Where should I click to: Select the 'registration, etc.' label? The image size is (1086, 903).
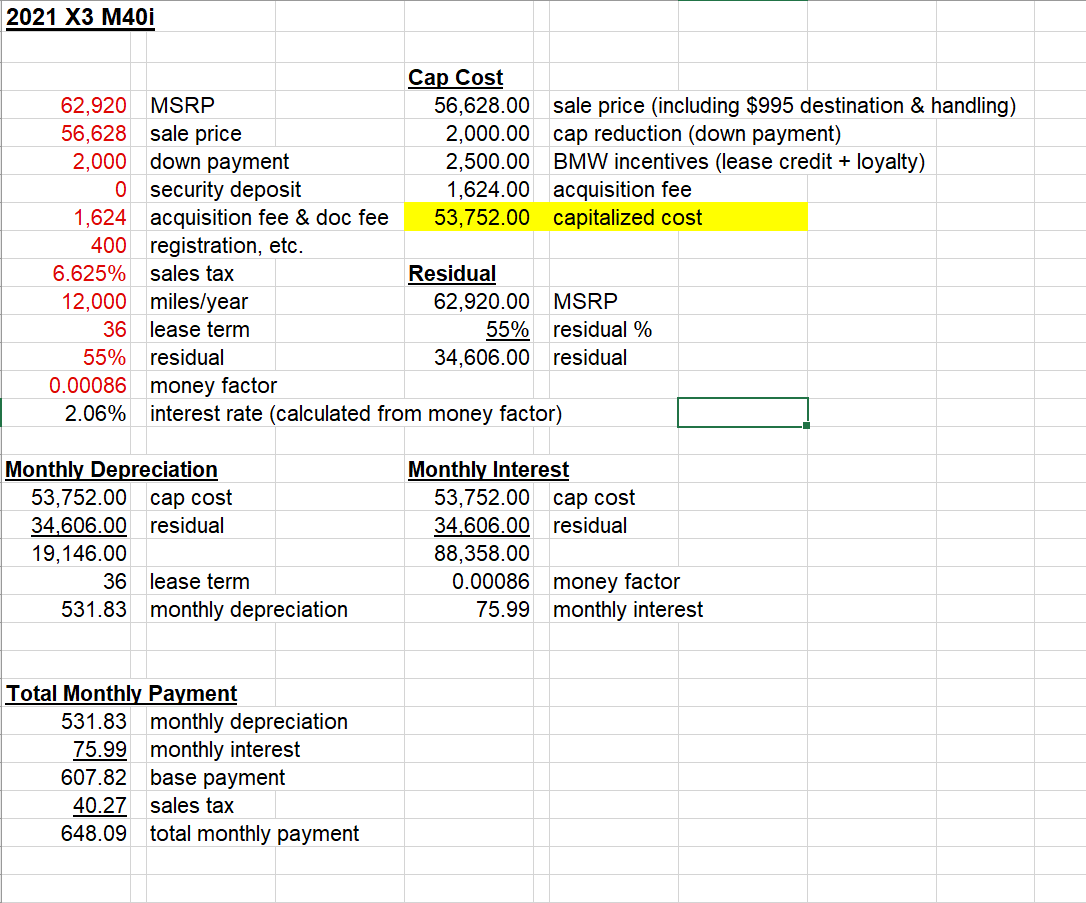click(226, 246)
